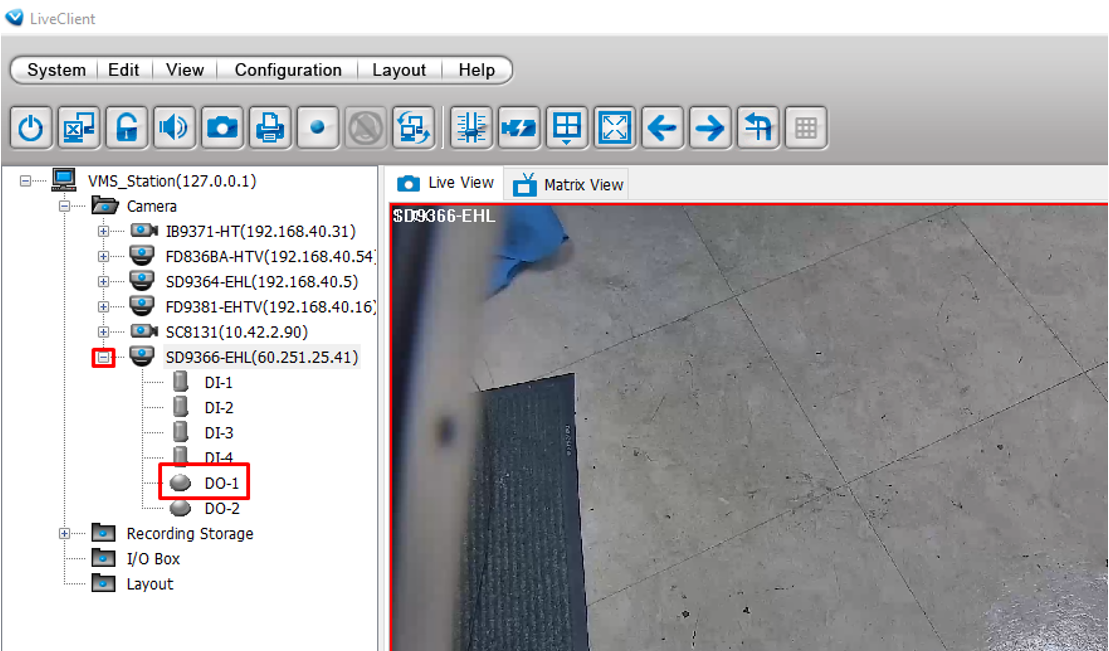
Task: Click the padlock icon in the toolbar
Action: [127, 128]
